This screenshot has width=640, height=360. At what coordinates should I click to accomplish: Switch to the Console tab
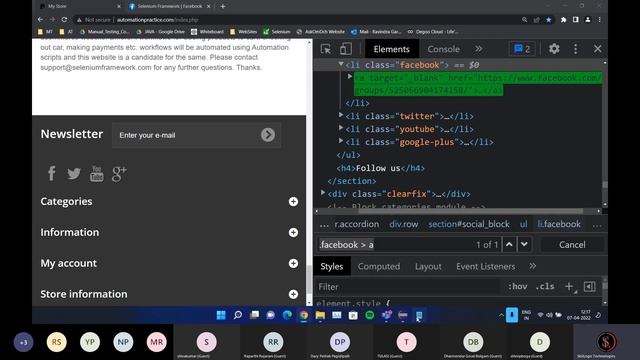pyautogui.click(x=443, y=49)
